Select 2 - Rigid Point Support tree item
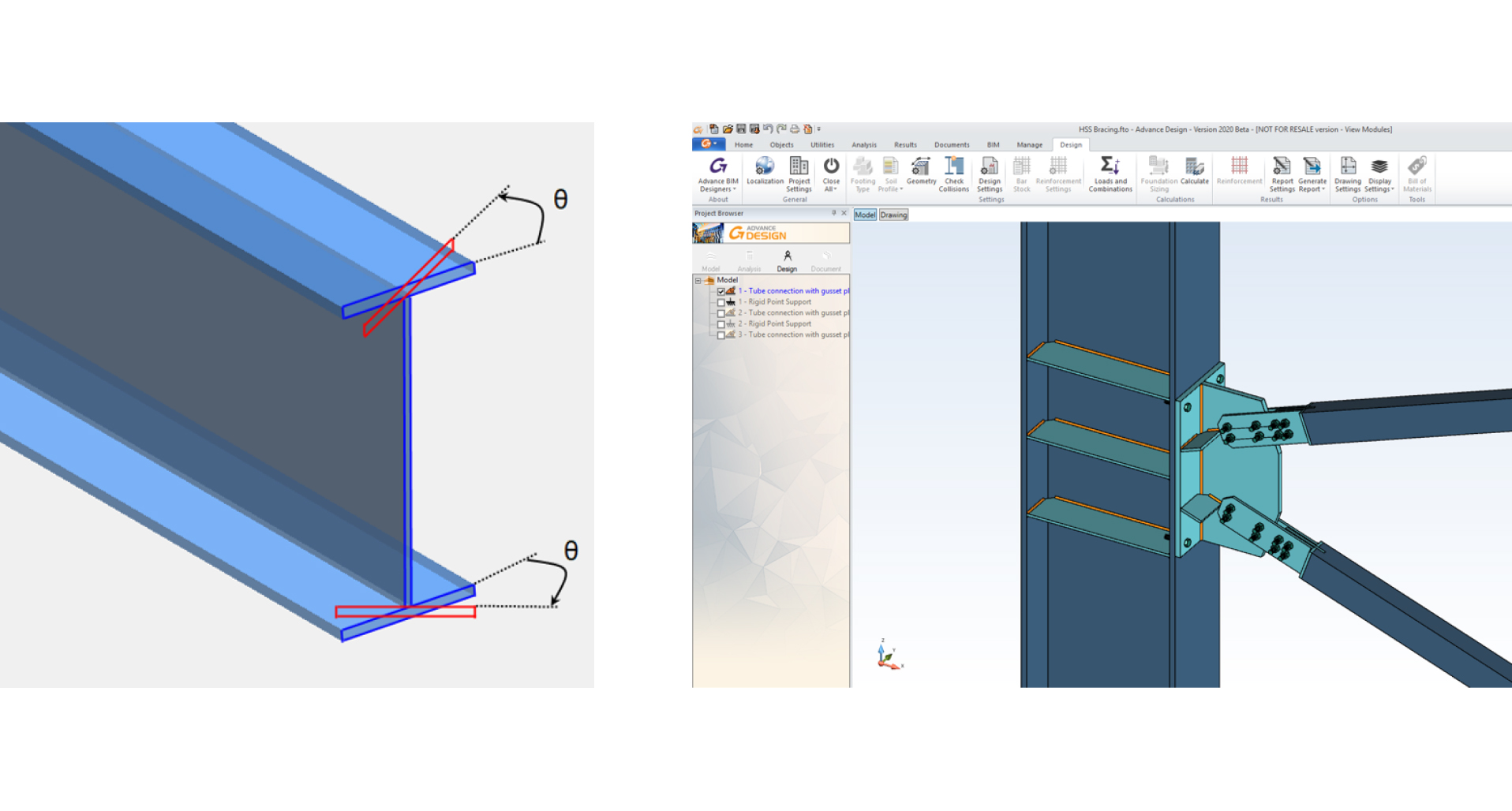 [779, 323]
